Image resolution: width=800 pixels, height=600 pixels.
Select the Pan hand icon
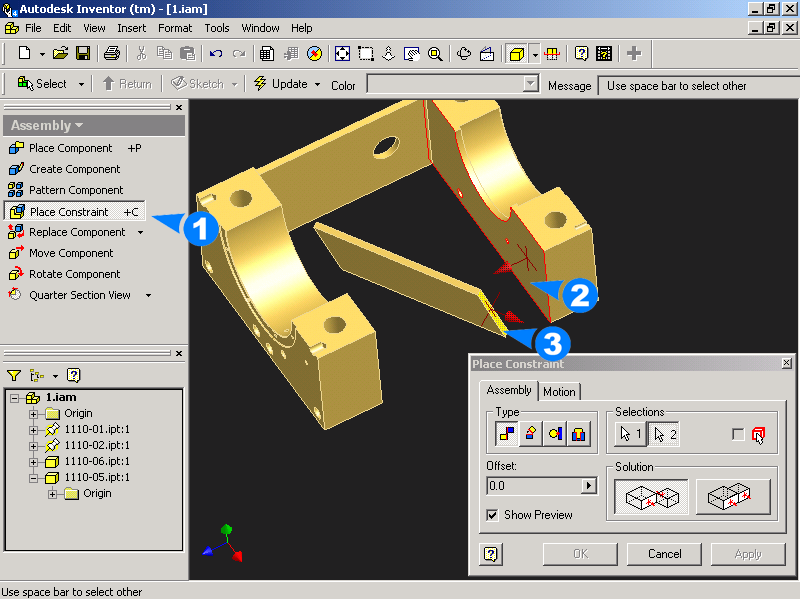(412, 54)
